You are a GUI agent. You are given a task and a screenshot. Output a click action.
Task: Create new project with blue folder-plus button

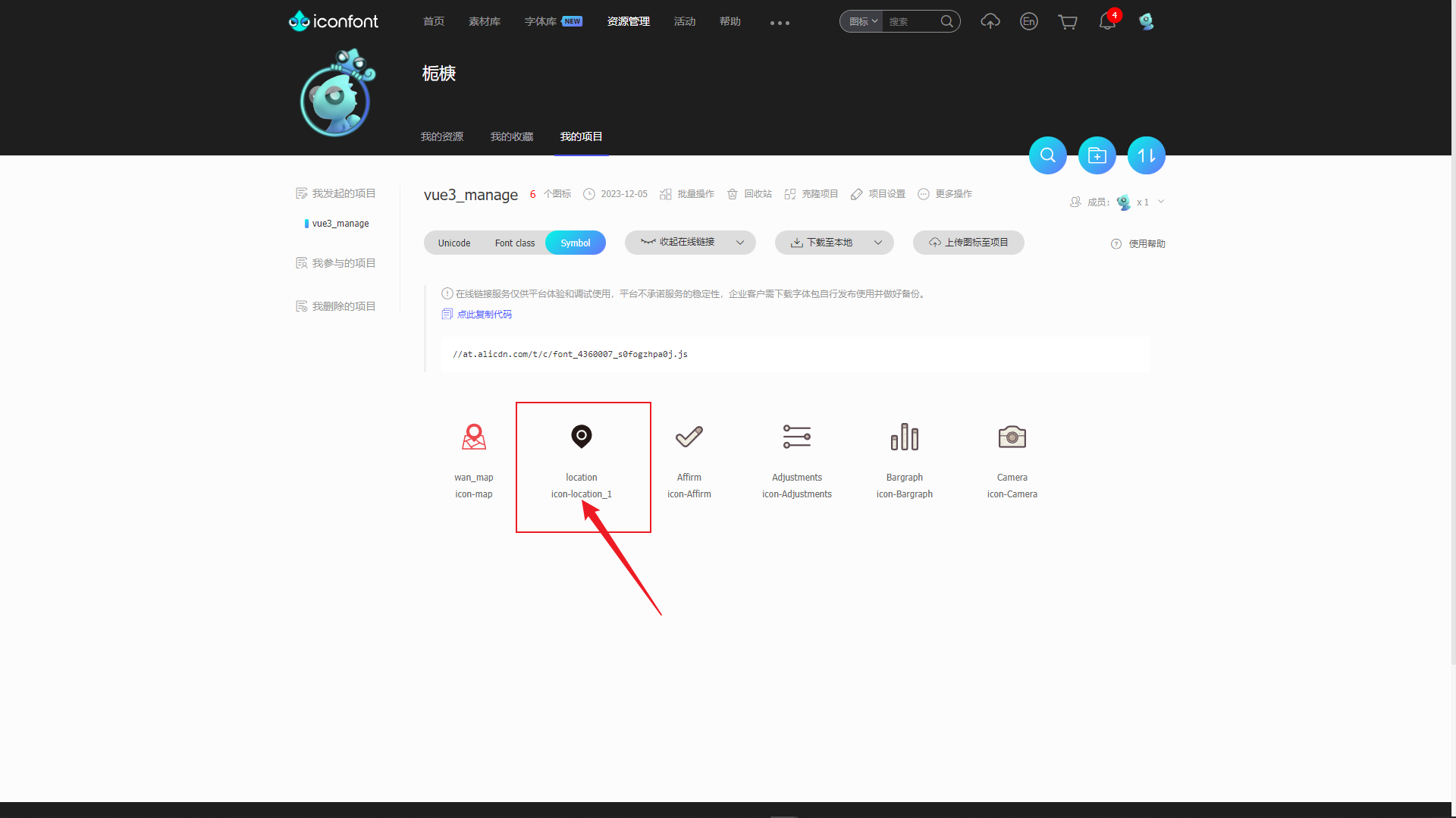[x=1097, y=155]
